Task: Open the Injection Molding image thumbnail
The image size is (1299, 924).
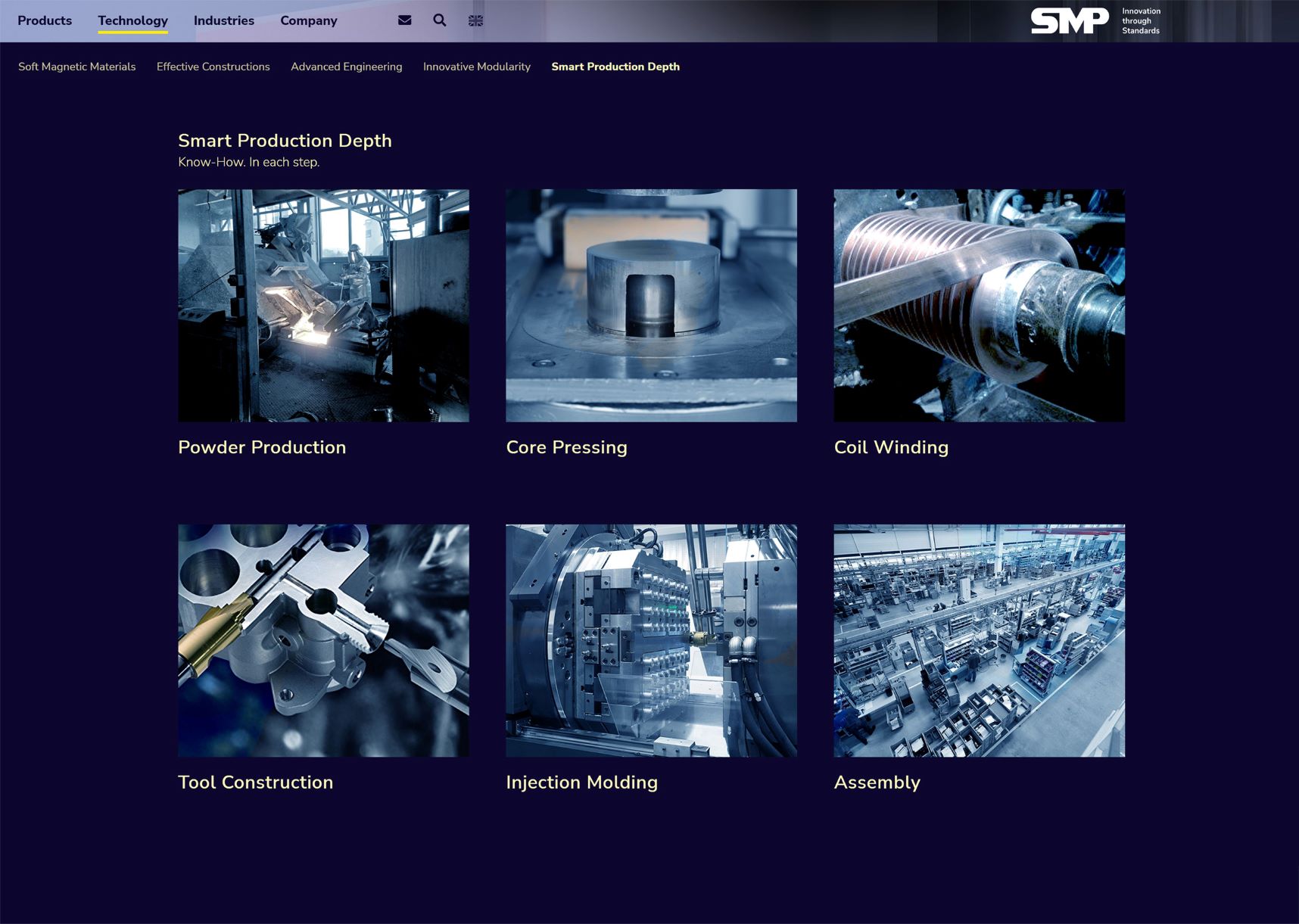Action: pos(650,639)
